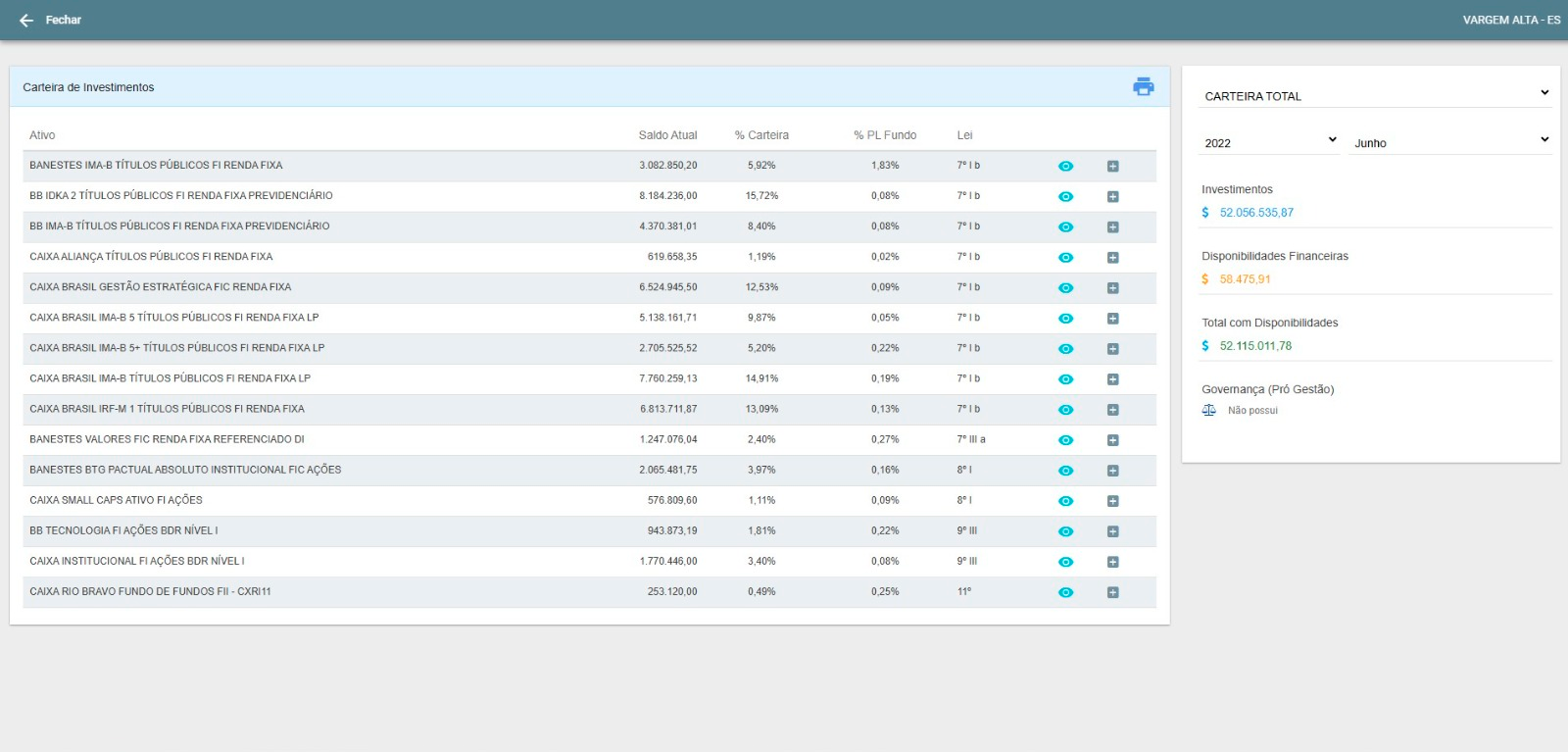
Task: View details of BB IDKA 2 fund
Action: pyautogui.click(x=1066, y=196)
